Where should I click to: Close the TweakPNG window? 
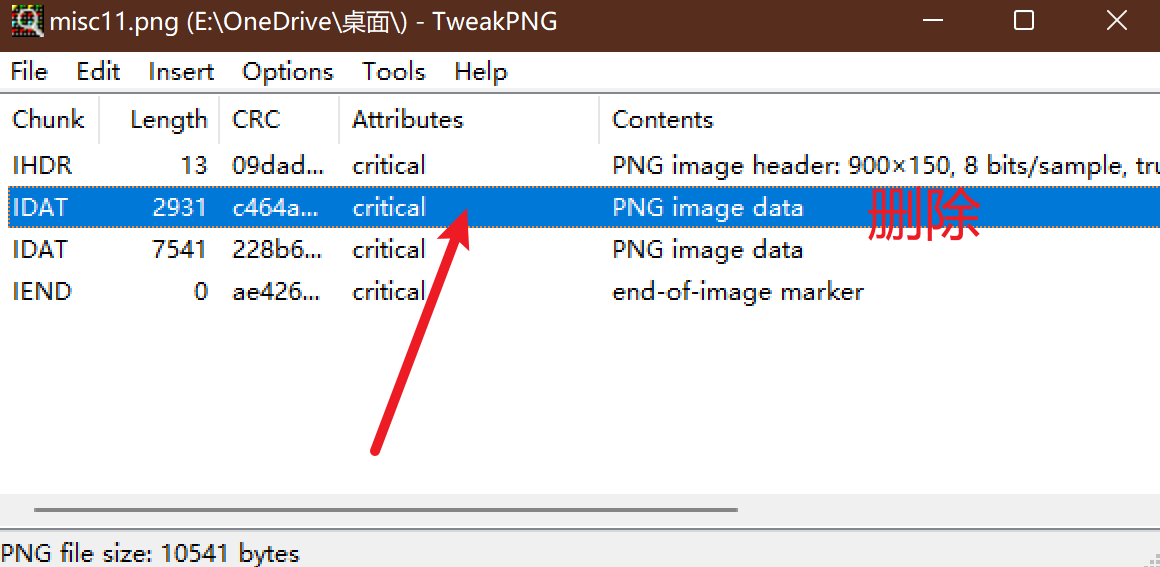[1117, 21]
